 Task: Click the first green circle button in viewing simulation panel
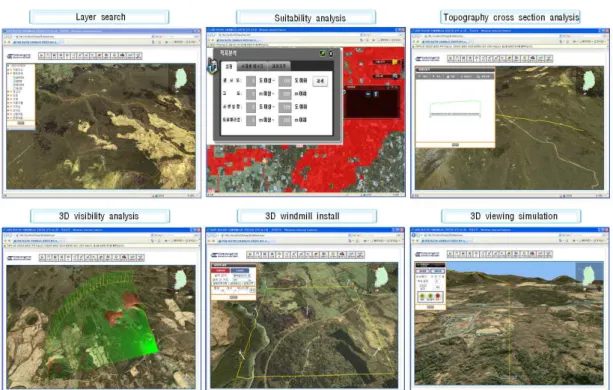coord(422,296)
